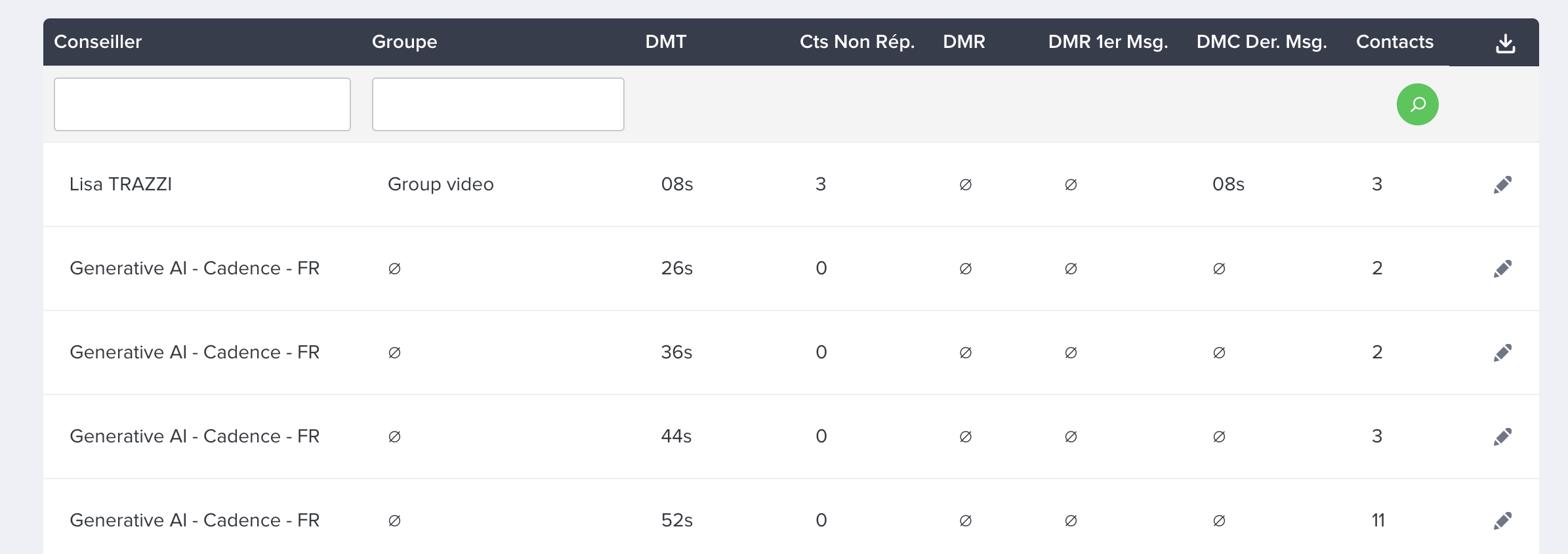Sort by the Contacts column header
The height and width of the screenshot is (554, 1568).
[1395, 42]
